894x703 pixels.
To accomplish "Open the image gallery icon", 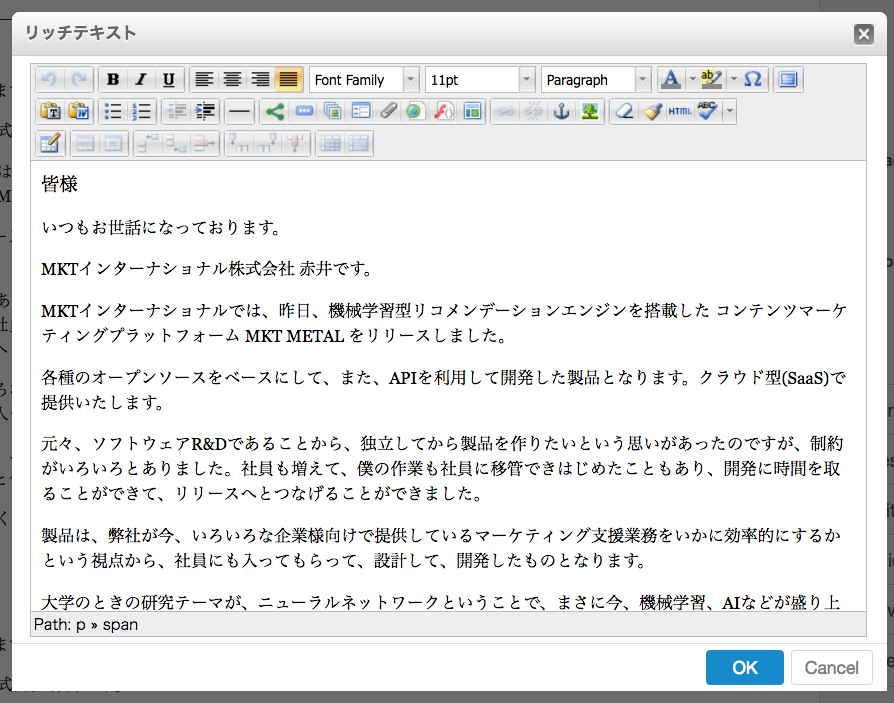I will pos(332,111).
